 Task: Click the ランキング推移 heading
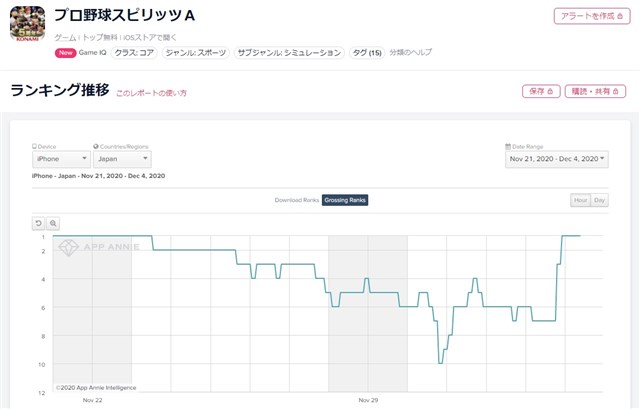60,90
